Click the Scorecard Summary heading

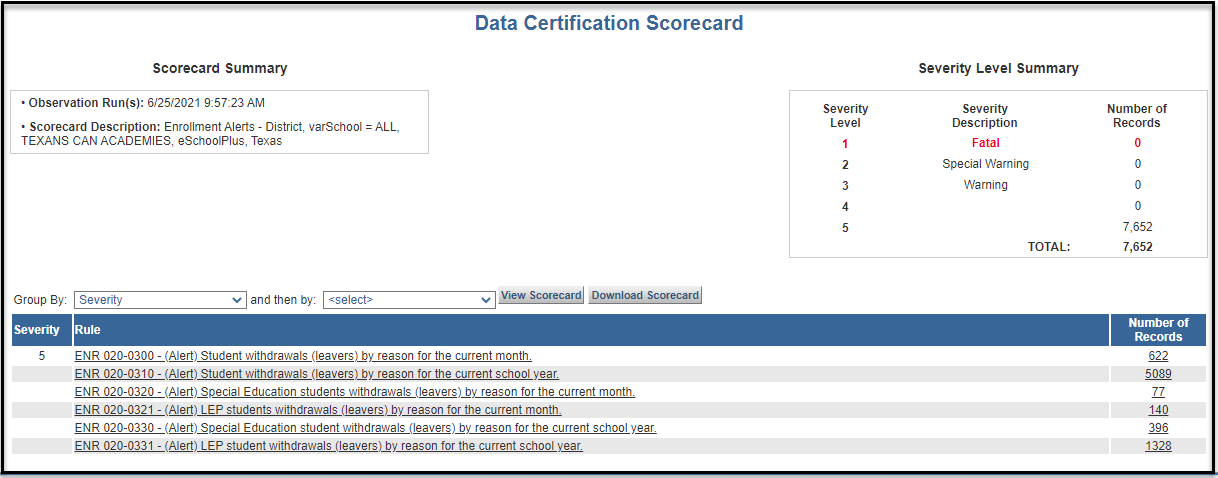point(220,69)
